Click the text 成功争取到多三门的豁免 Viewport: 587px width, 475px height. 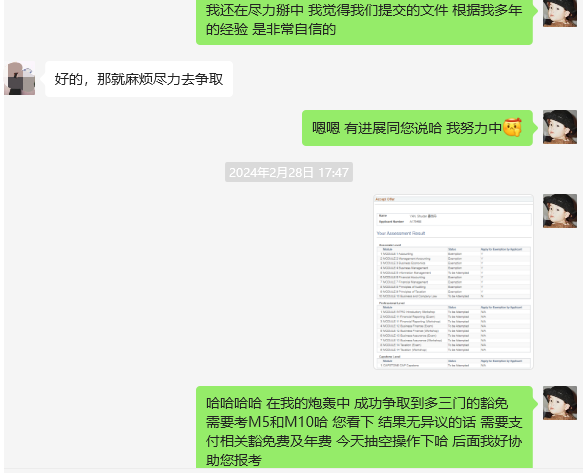pos(431,404)
